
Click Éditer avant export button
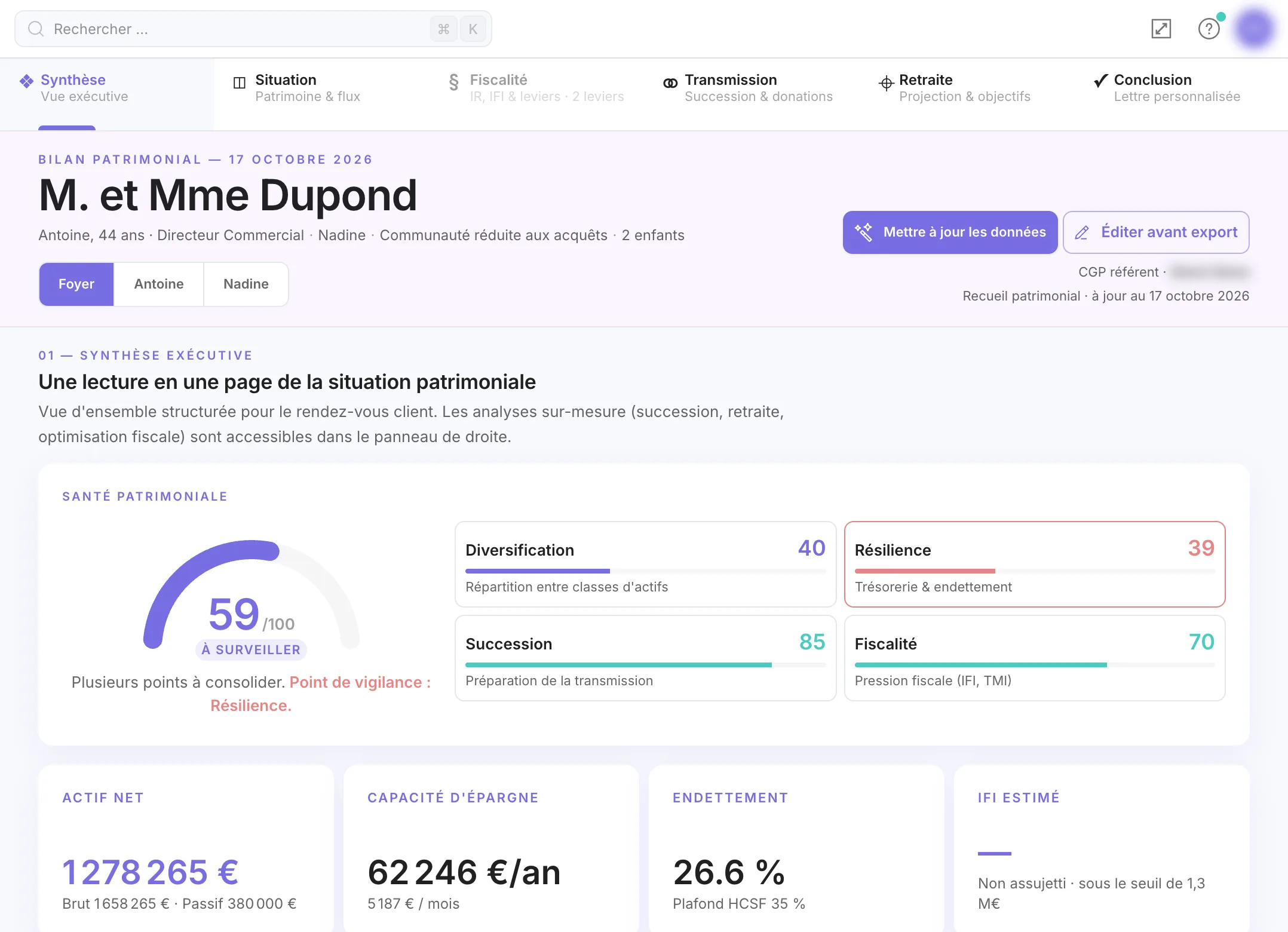click(x=1156, y=232)
